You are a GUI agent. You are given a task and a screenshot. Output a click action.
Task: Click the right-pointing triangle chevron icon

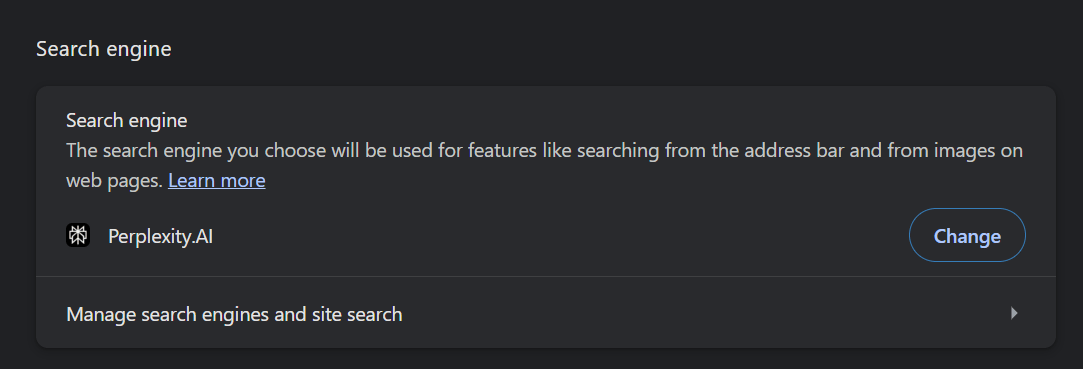tap(1014, 313)
